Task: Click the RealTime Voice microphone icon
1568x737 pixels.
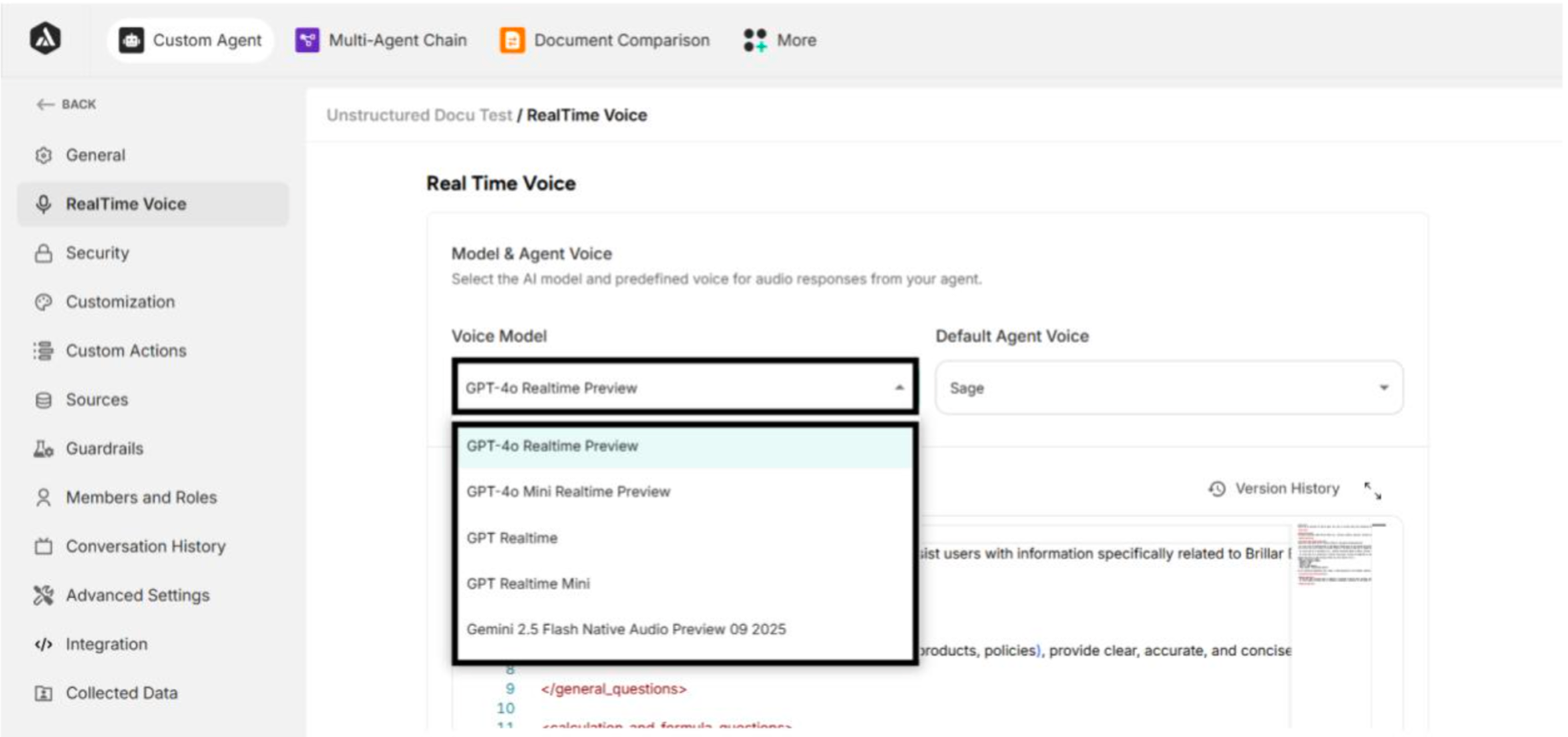Action: 43,204
